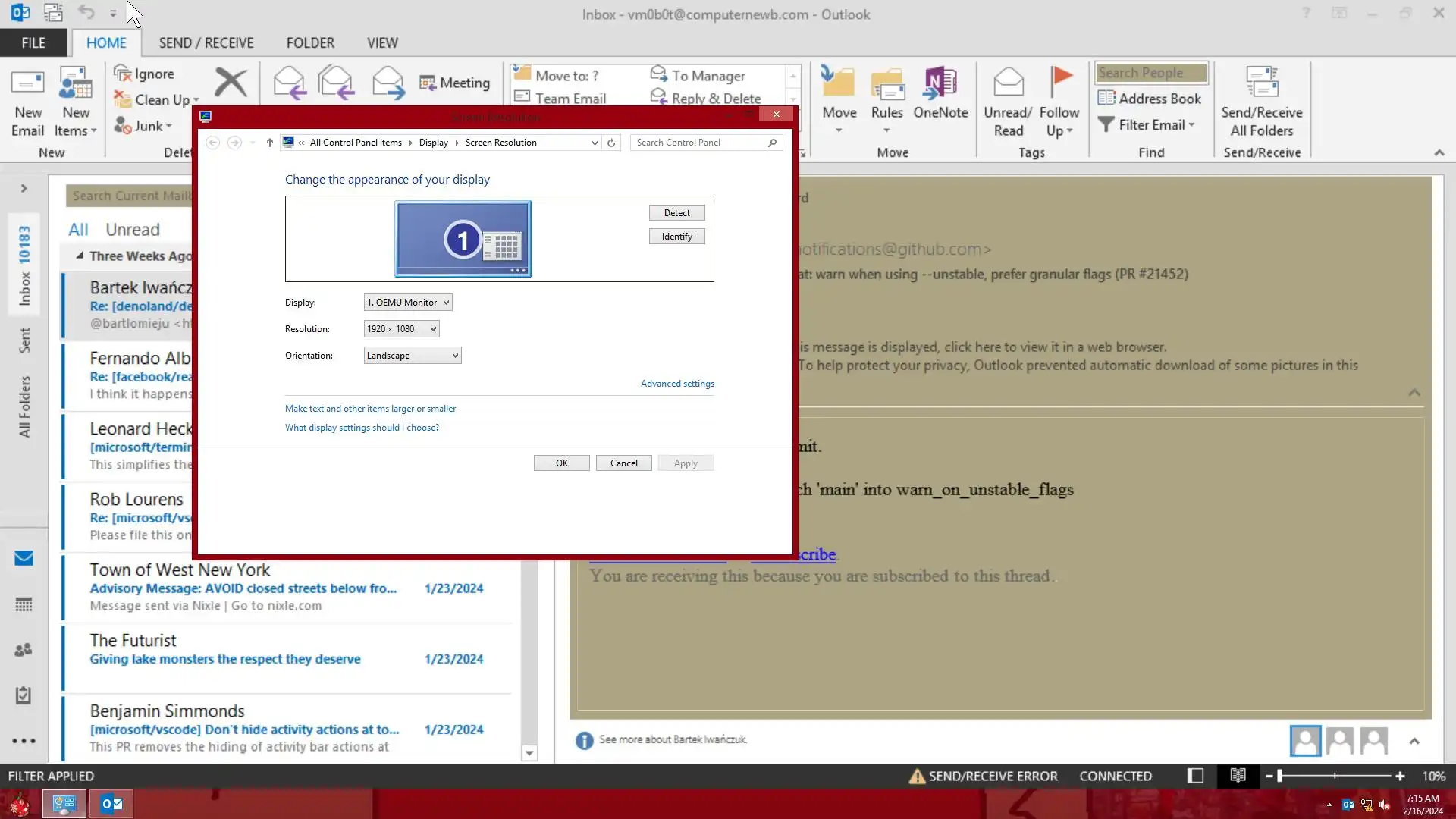1456x819 pixels.
Task: Open the SEND / RECEIVE ribbon tab
Action: [x=206, y=43]
